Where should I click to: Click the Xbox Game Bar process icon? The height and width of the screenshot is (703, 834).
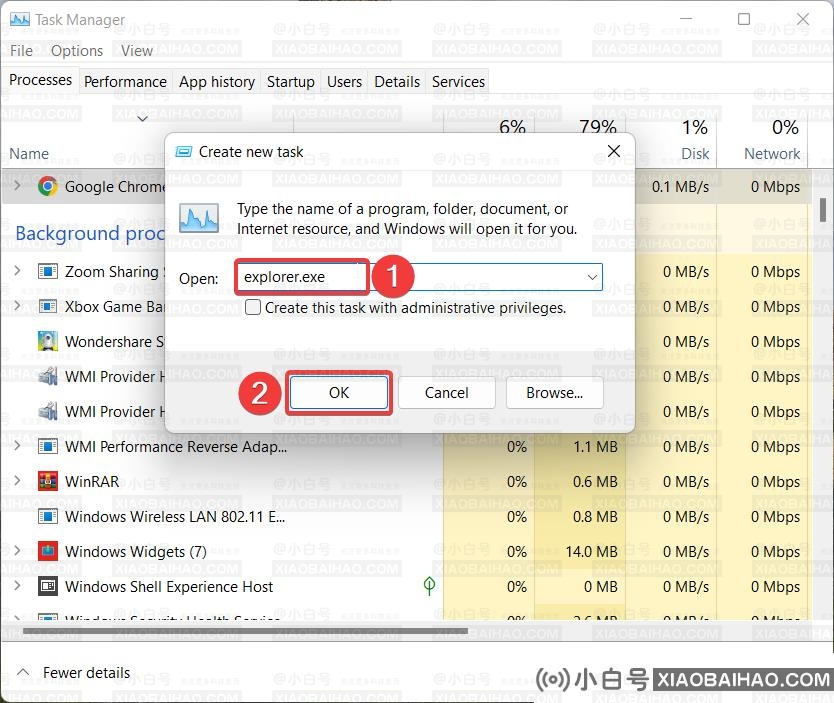(48, 307)
